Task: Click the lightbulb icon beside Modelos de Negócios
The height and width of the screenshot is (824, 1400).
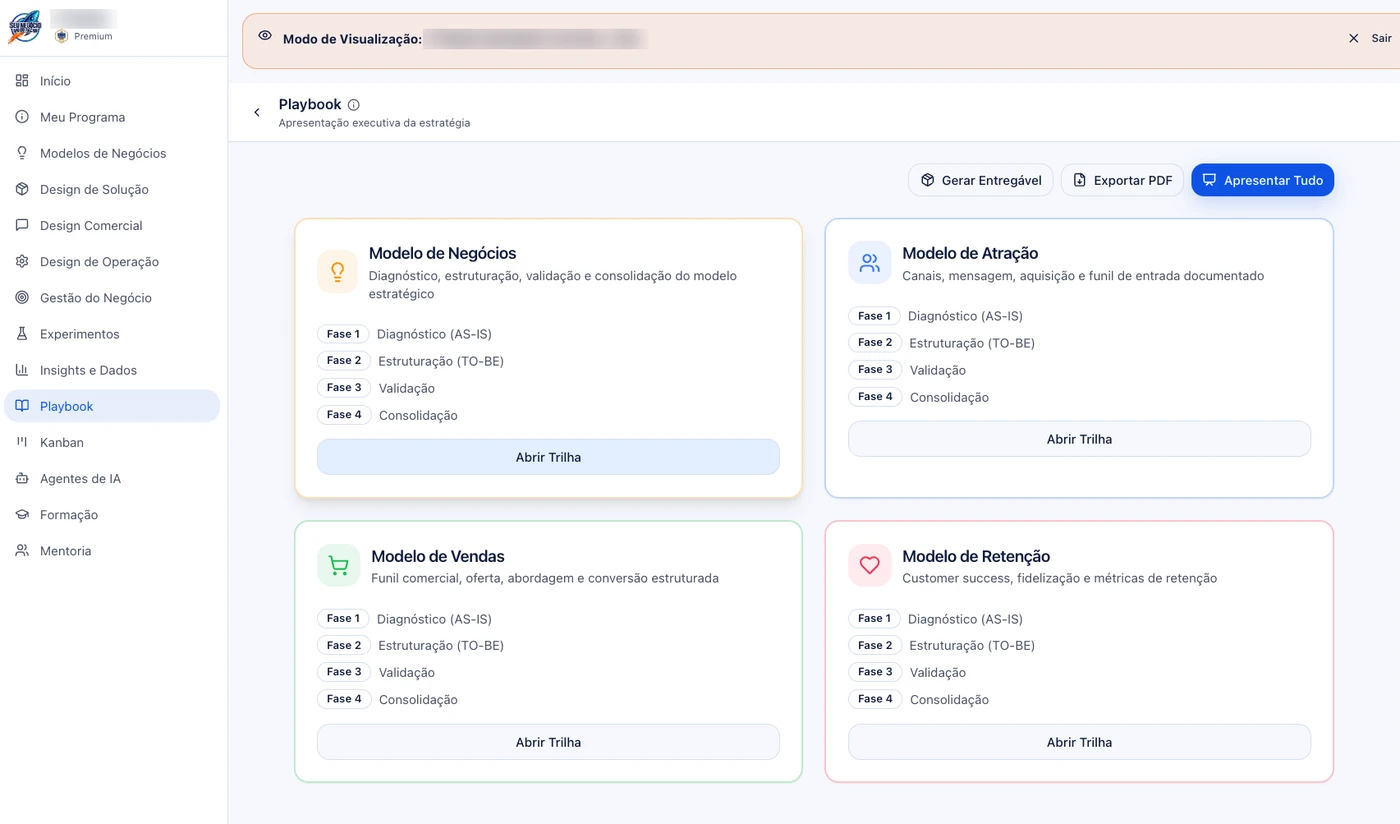Action: 22,153
